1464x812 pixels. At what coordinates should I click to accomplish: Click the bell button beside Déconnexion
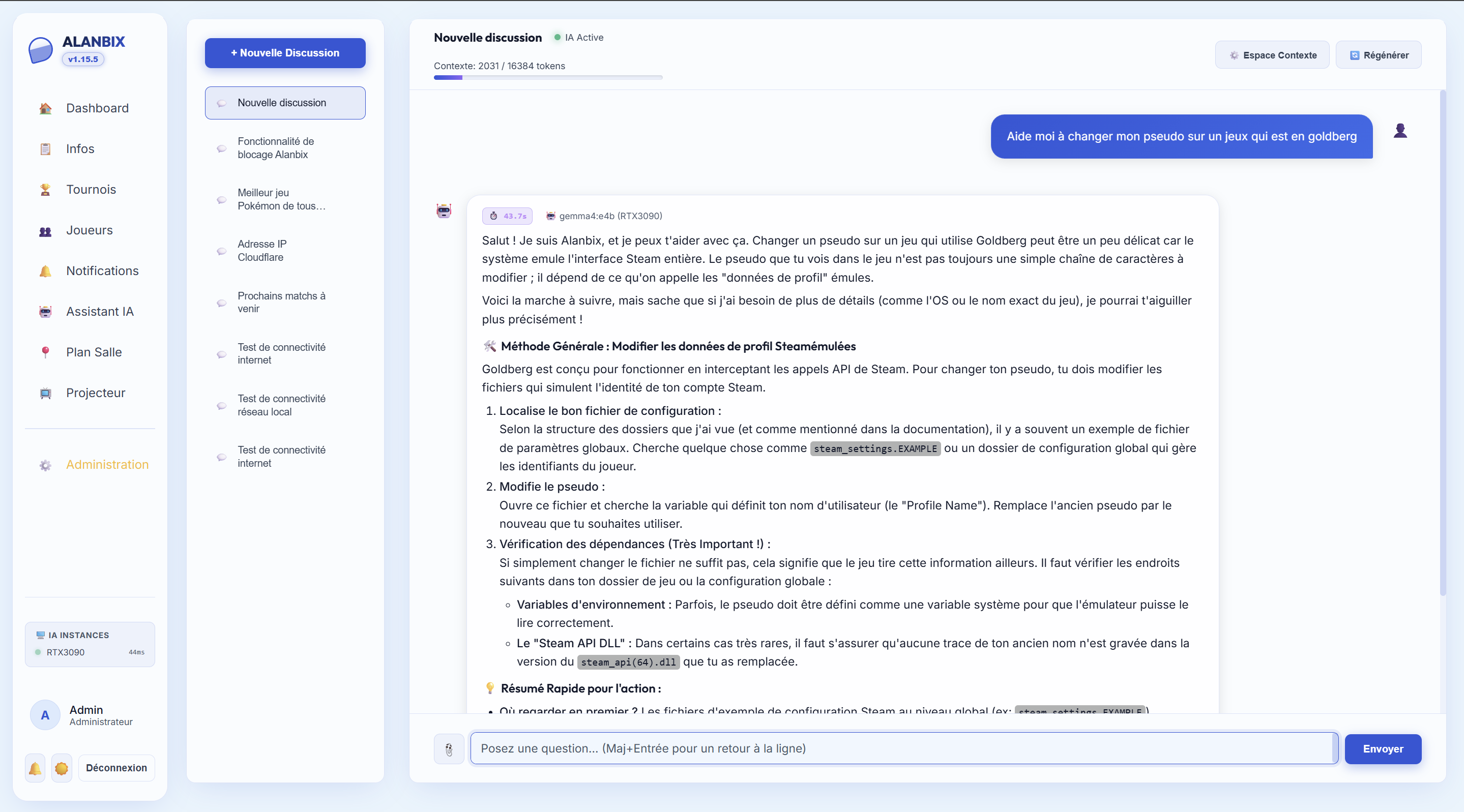pos(35,768)
